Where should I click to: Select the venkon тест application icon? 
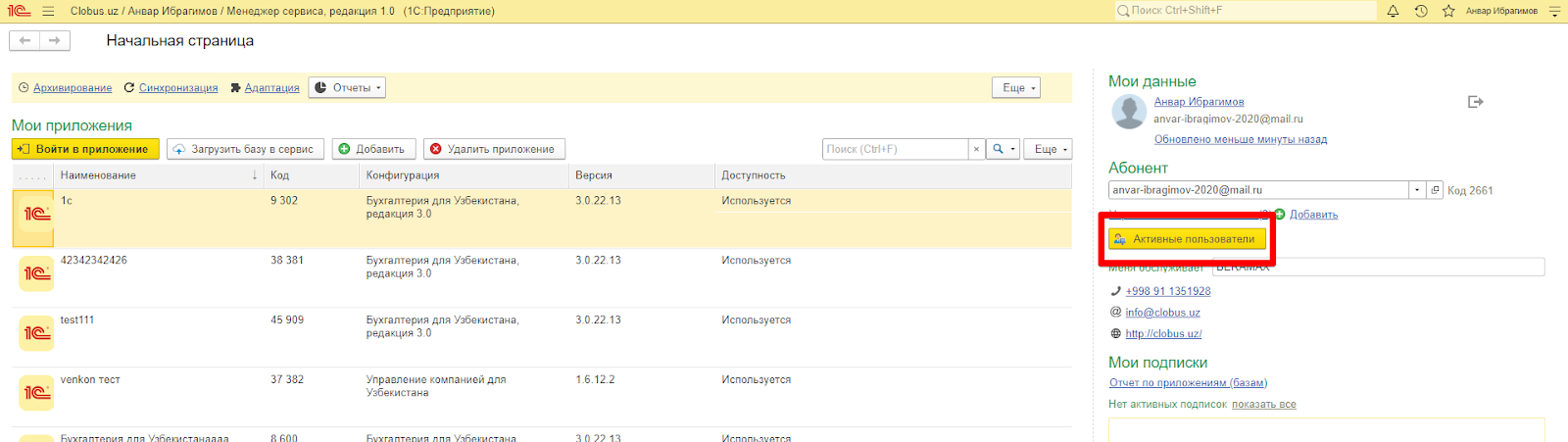click(x=36, y=393)
